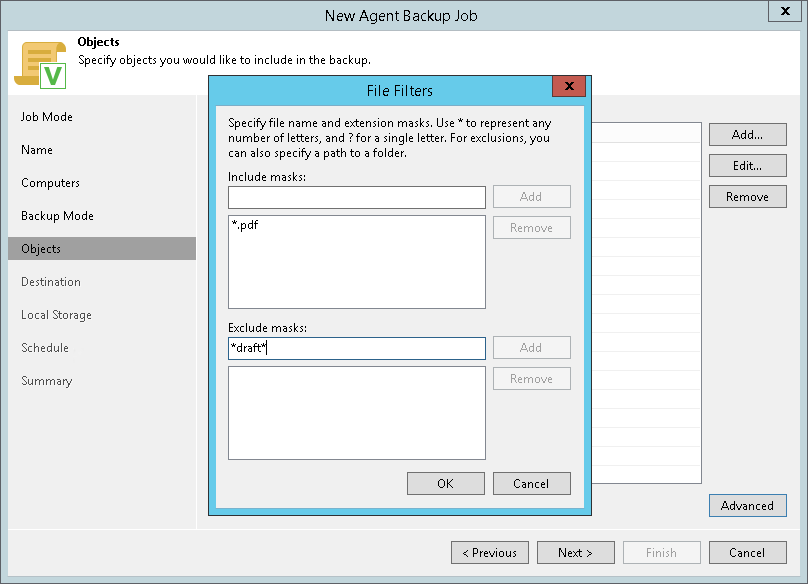Image resolution: width=808 pixels, height=584 pixels.
Task: Cancel the File Filters dialog
Action: pyautogui.click(x=531, y=484)
